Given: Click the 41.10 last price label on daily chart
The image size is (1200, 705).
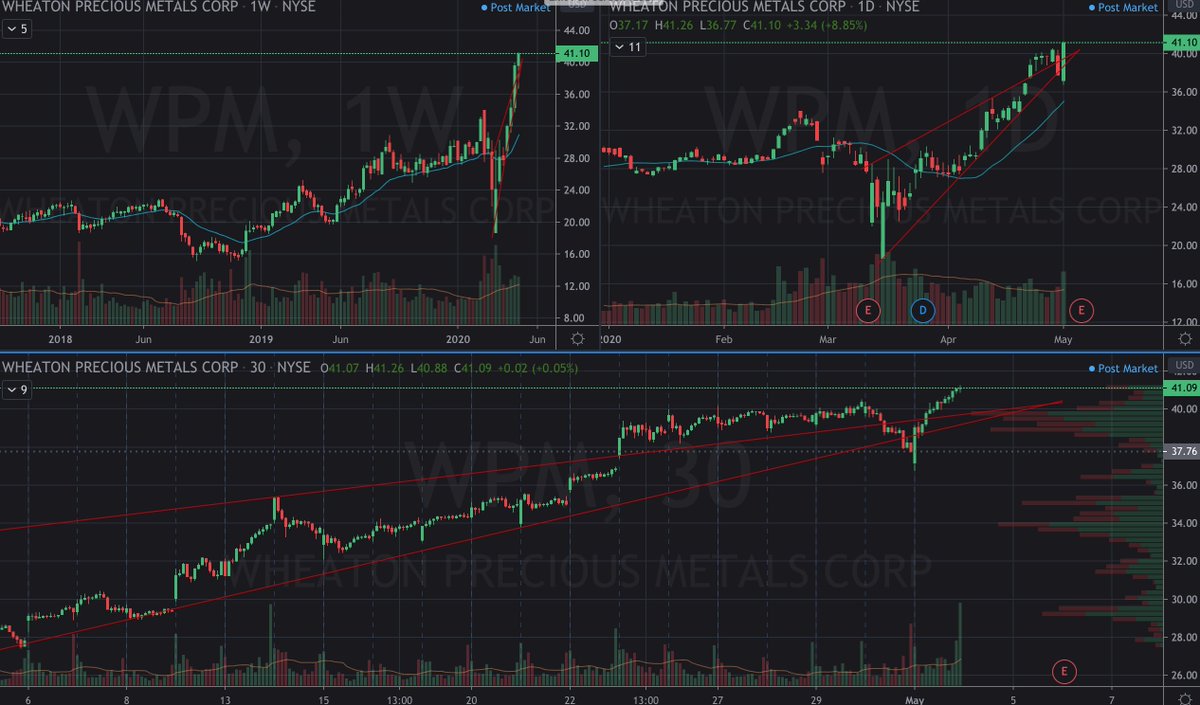Looking at the screenshot, I should [1181, 42].
